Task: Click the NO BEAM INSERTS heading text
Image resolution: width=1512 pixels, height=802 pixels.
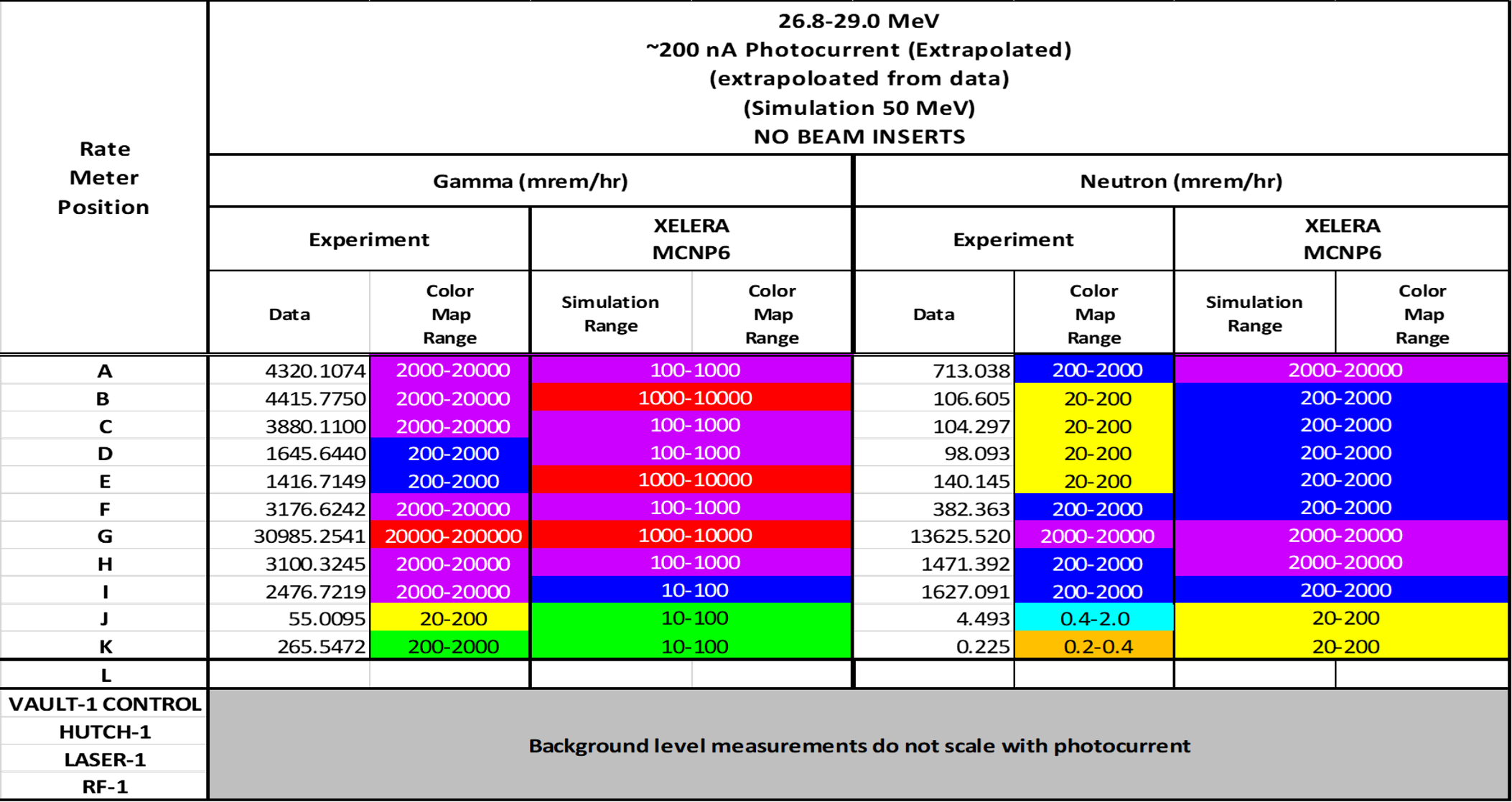Action: pyautogui.click(x=859, y=136)
